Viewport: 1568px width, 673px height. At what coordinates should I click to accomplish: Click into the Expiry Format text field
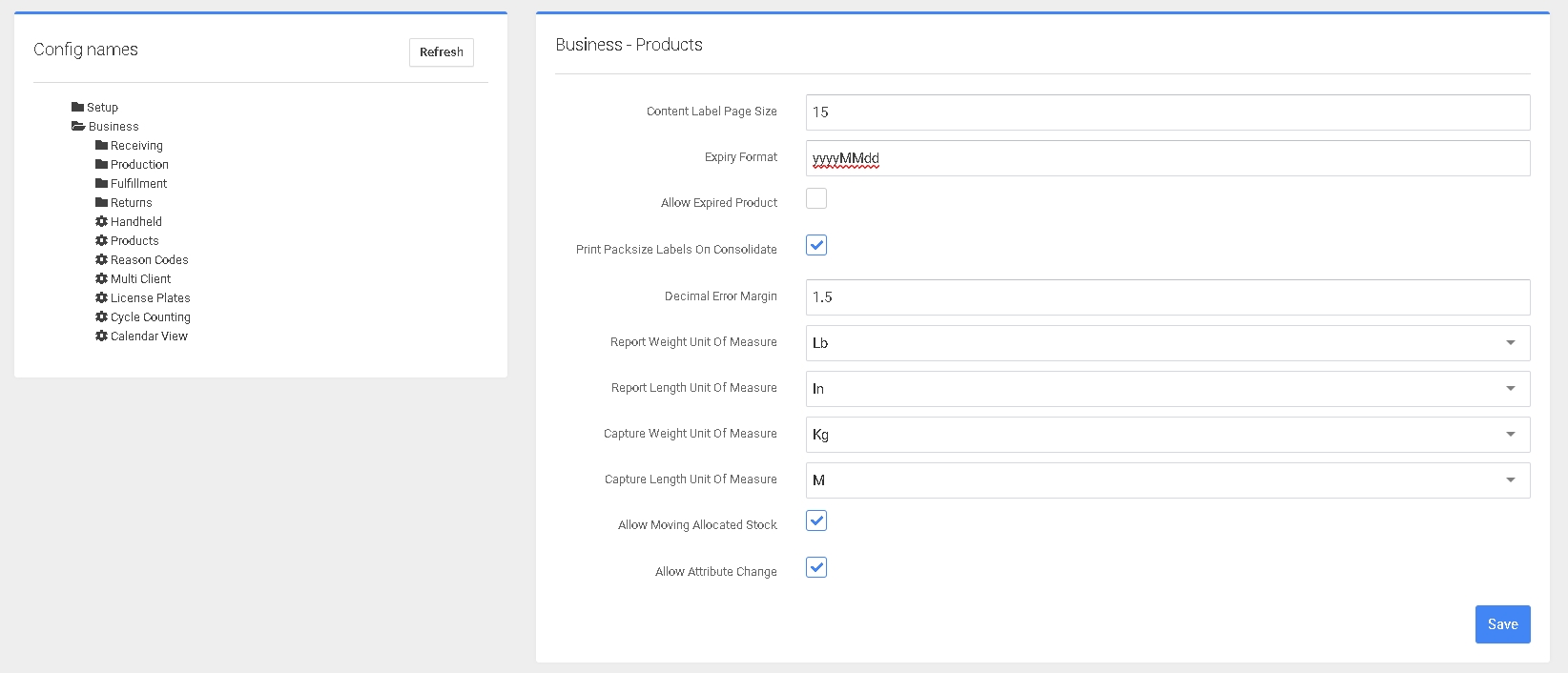pyautogui.click(x=1167, y=158)
